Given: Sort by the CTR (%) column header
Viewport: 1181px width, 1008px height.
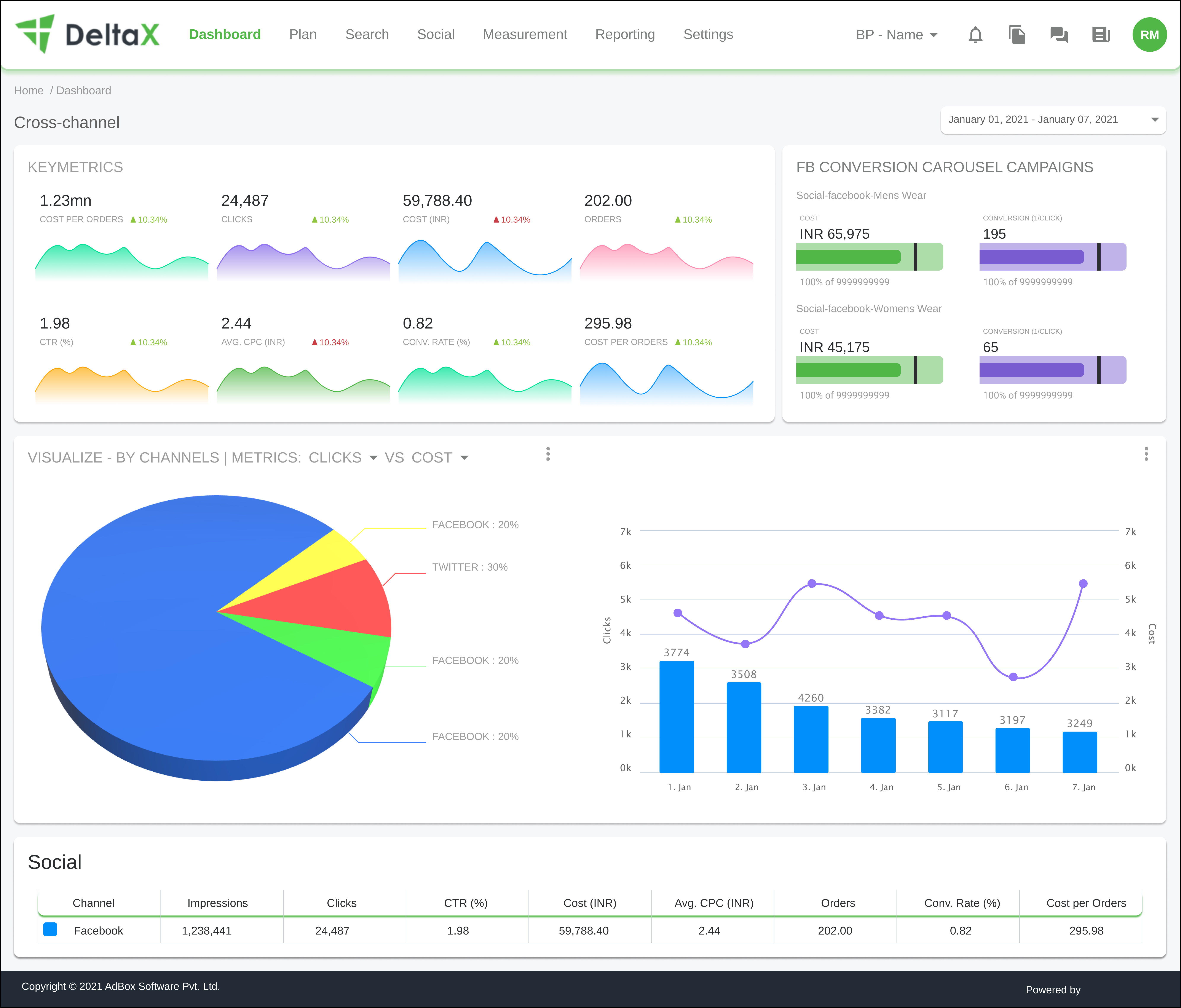Looking at the screenshot, I should coord(466,903).
